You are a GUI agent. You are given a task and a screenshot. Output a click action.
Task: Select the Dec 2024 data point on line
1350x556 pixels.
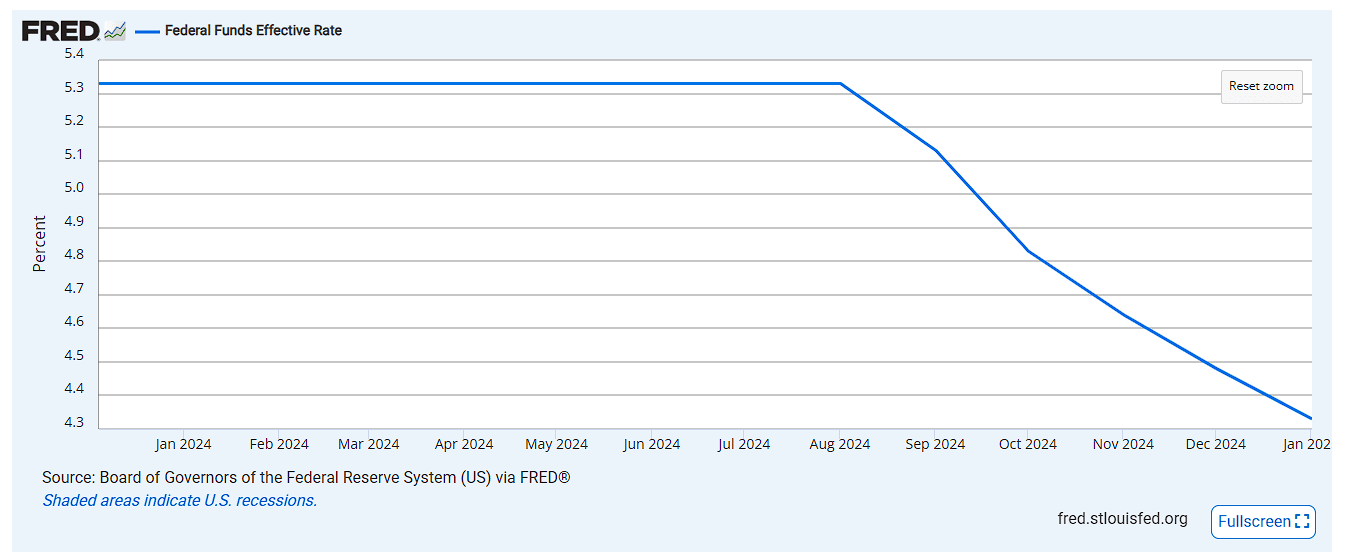1216,369
